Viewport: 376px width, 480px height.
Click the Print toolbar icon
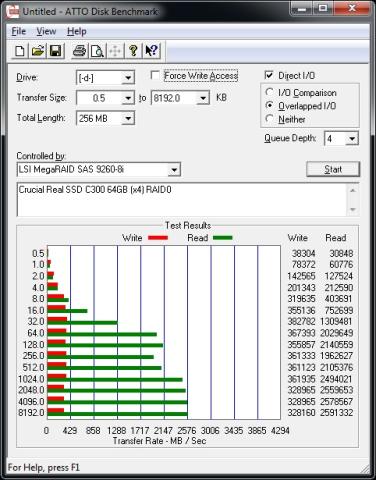coord(80,51)
